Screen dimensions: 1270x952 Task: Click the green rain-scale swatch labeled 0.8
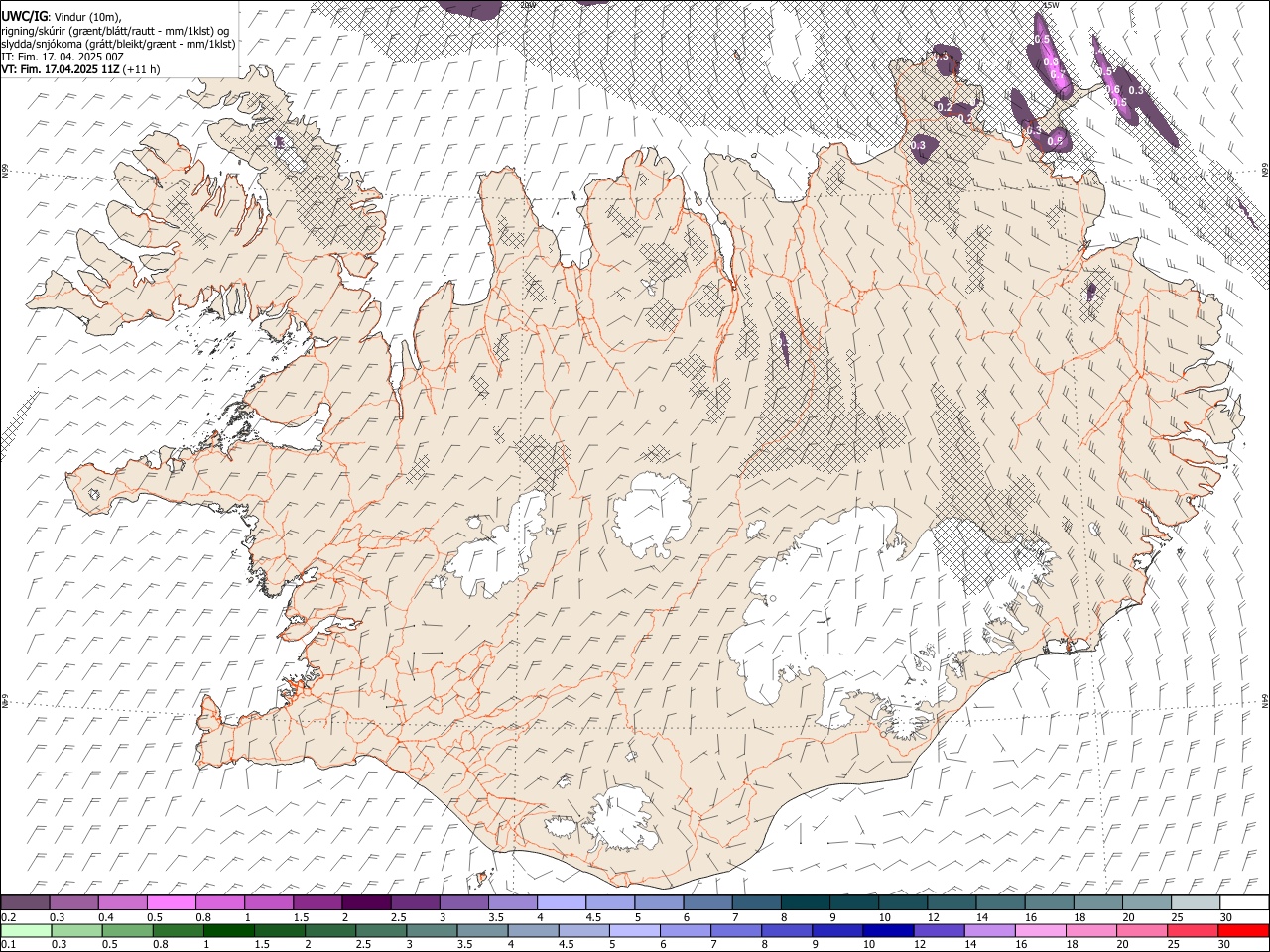pyautogui.click(x=178, y=930)
